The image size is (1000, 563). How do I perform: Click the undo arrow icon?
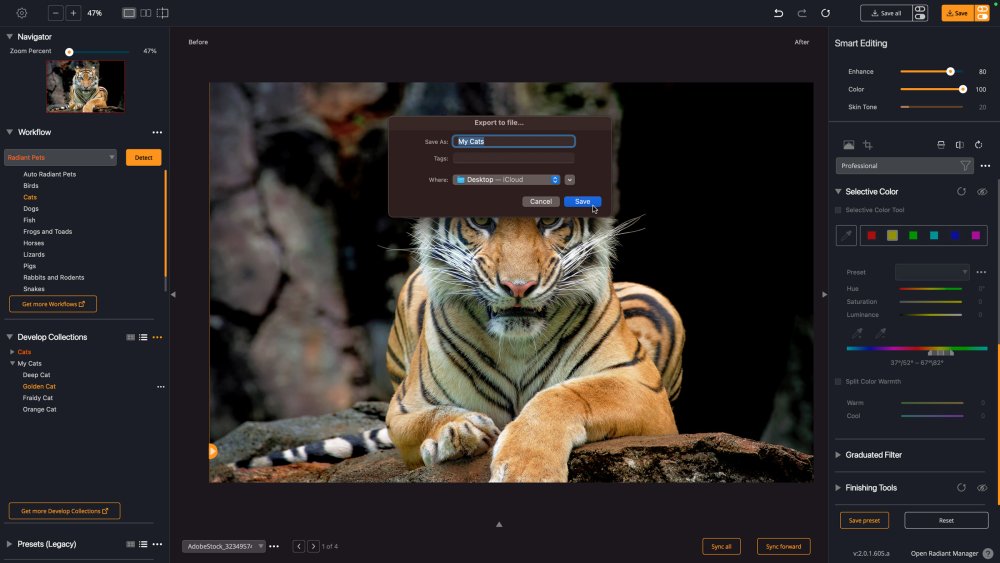(778, 13)
